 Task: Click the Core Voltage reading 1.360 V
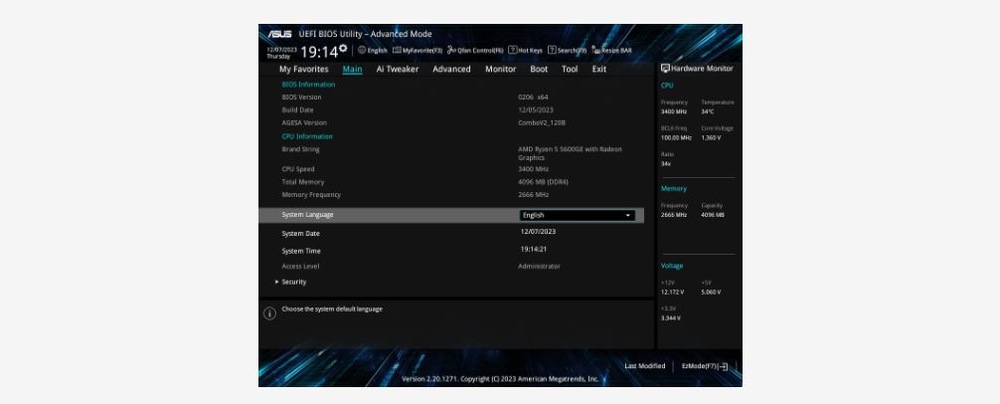(709, 138)
